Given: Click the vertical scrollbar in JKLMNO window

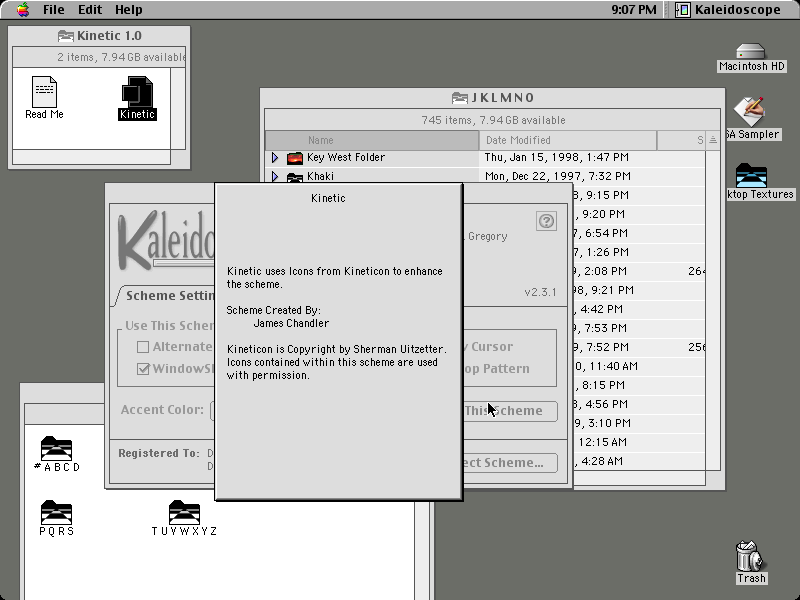Looking at the screenshot, I should point(713,311).
